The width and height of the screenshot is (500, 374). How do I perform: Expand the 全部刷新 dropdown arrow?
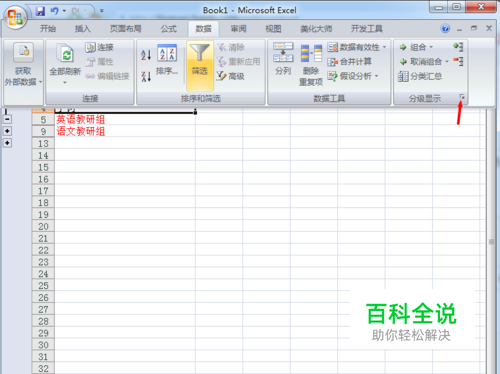[x=65, y=82]
